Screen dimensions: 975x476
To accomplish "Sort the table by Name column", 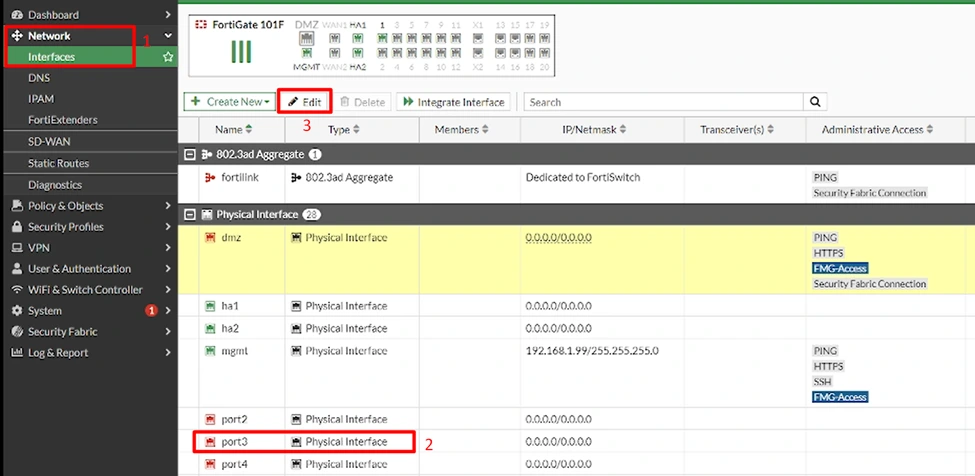I will pos(233,130).
